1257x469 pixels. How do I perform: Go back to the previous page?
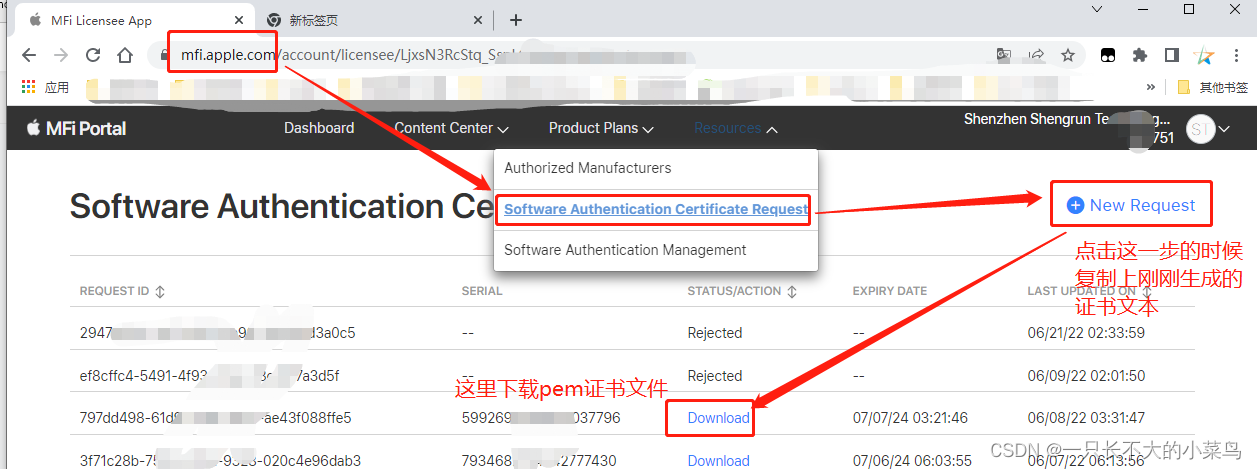28,55
